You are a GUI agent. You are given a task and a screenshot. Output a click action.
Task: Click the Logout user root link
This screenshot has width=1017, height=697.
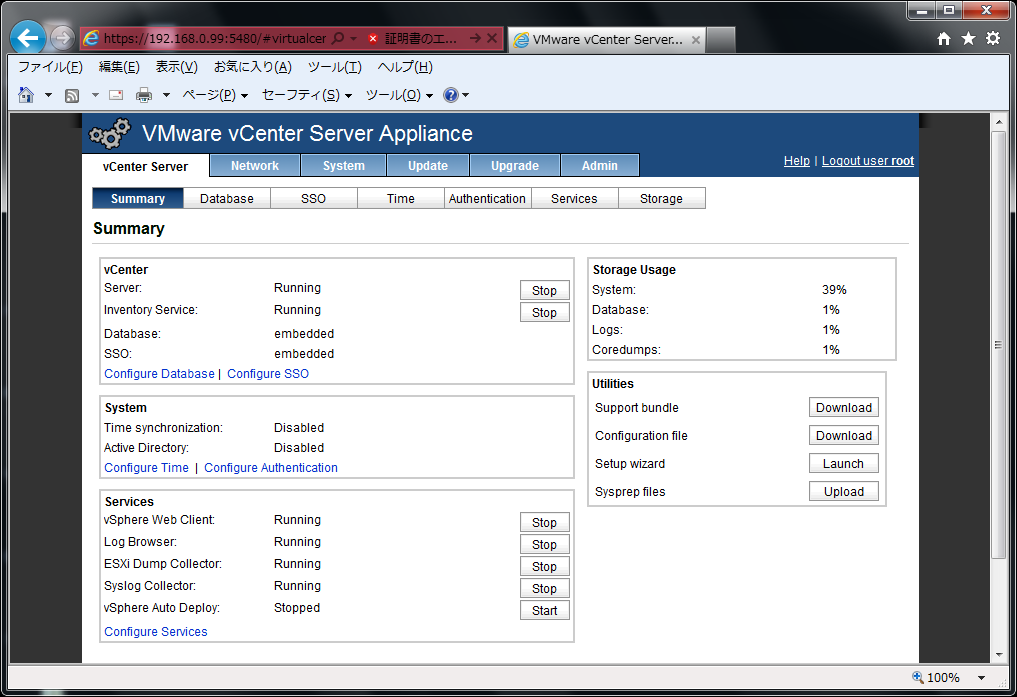(867, 161)
